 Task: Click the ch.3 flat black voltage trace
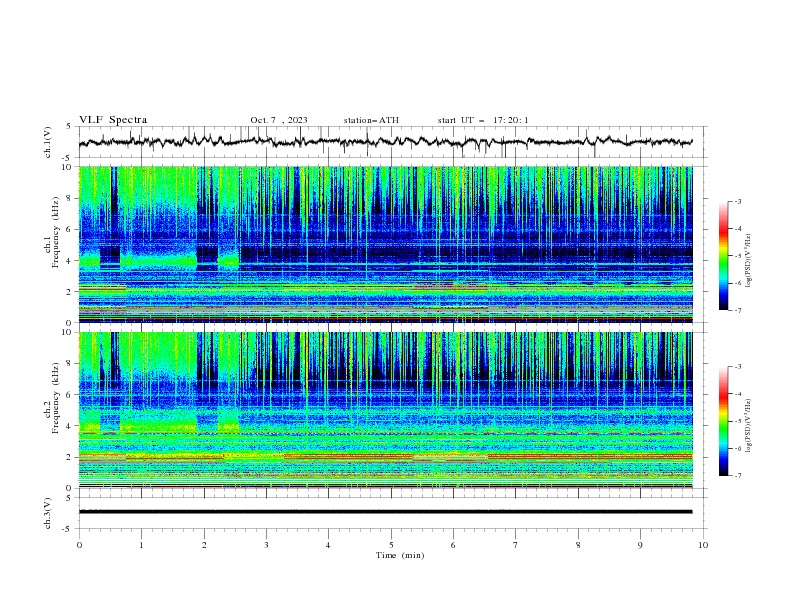click(x=385, y=512)
